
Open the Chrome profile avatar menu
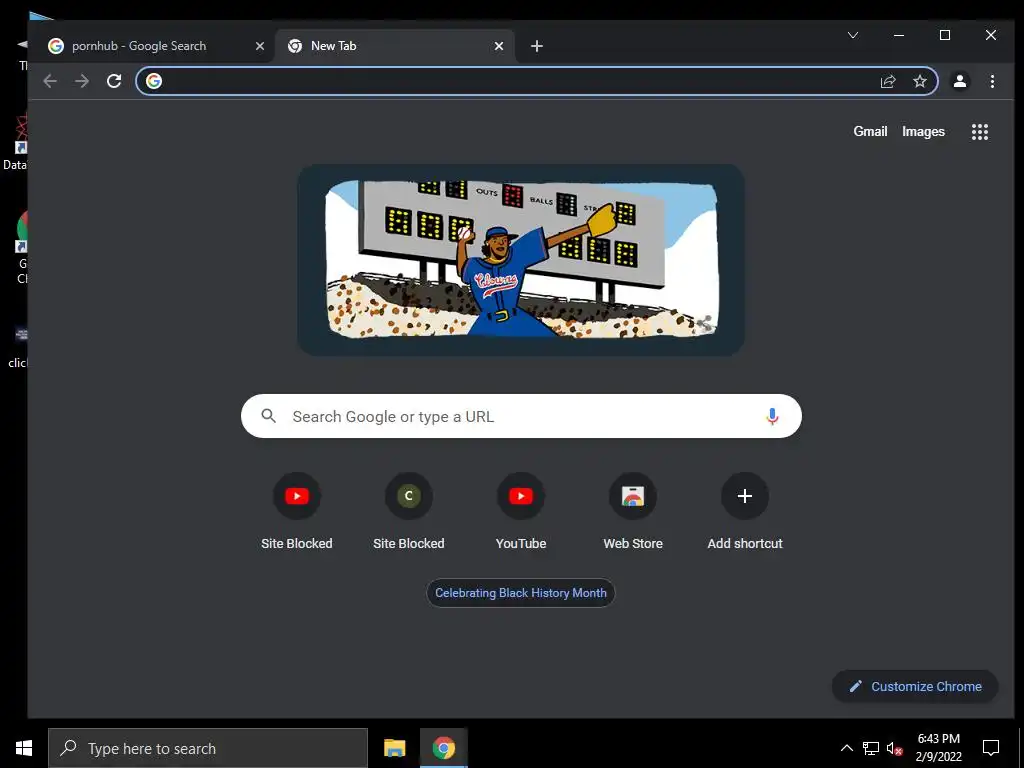coord(959,81)
